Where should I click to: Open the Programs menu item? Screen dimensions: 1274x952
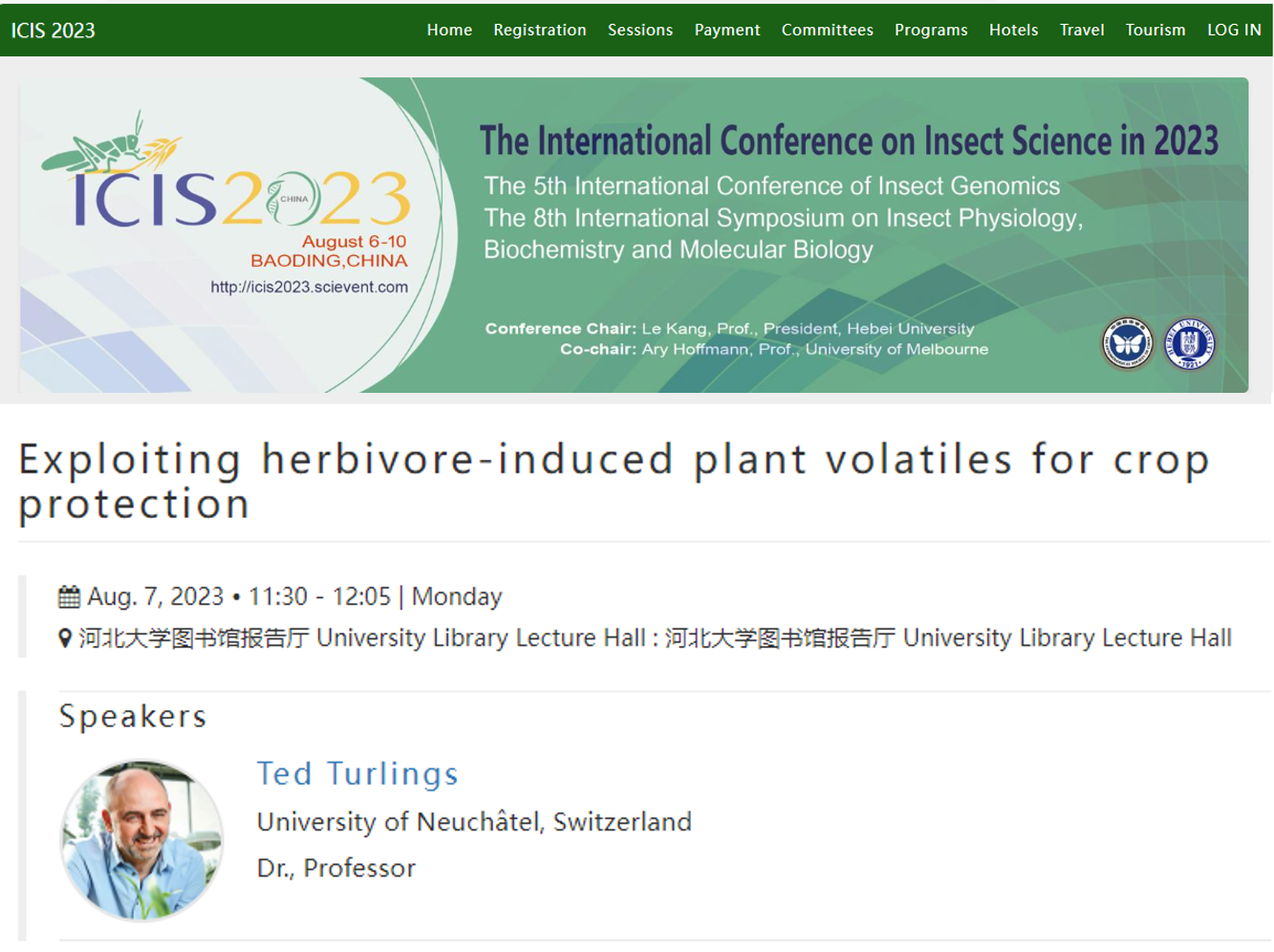click(x=931, y=30)
